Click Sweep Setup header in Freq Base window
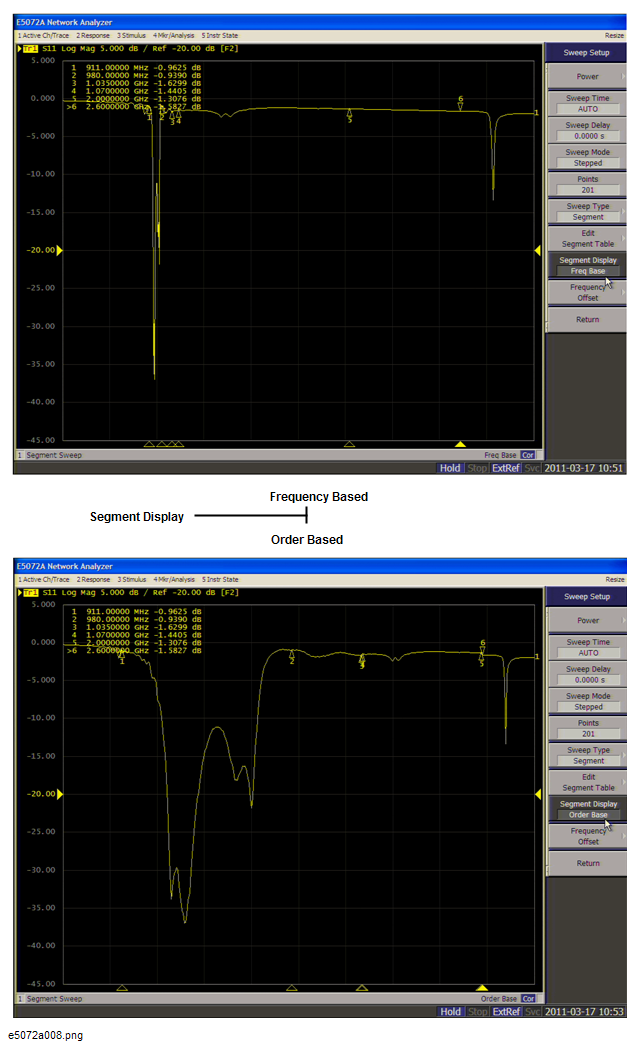The height and width of the screenshot is (1044, 640). click(586, 53)
